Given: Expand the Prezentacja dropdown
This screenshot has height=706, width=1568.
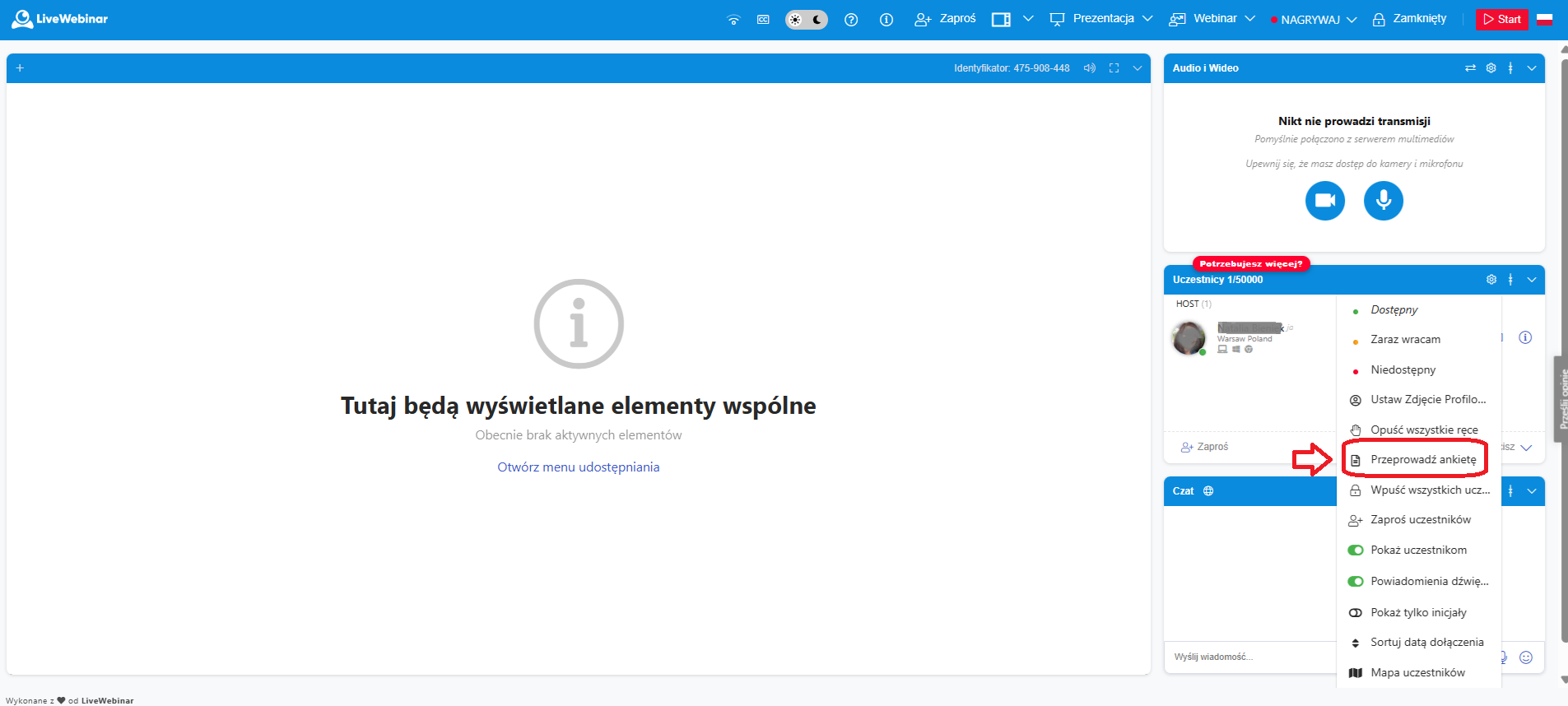Looking at the screenshot, I should [x=1147, y=19].
